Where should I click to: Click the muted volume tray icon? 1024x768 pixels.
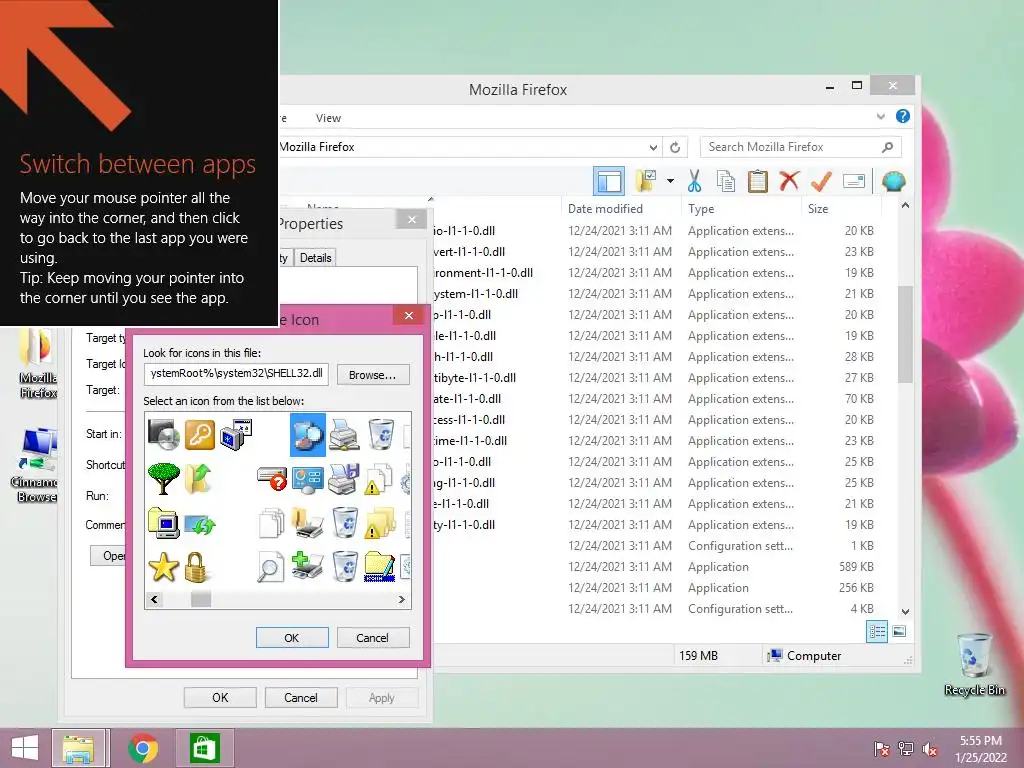(930, 749)
